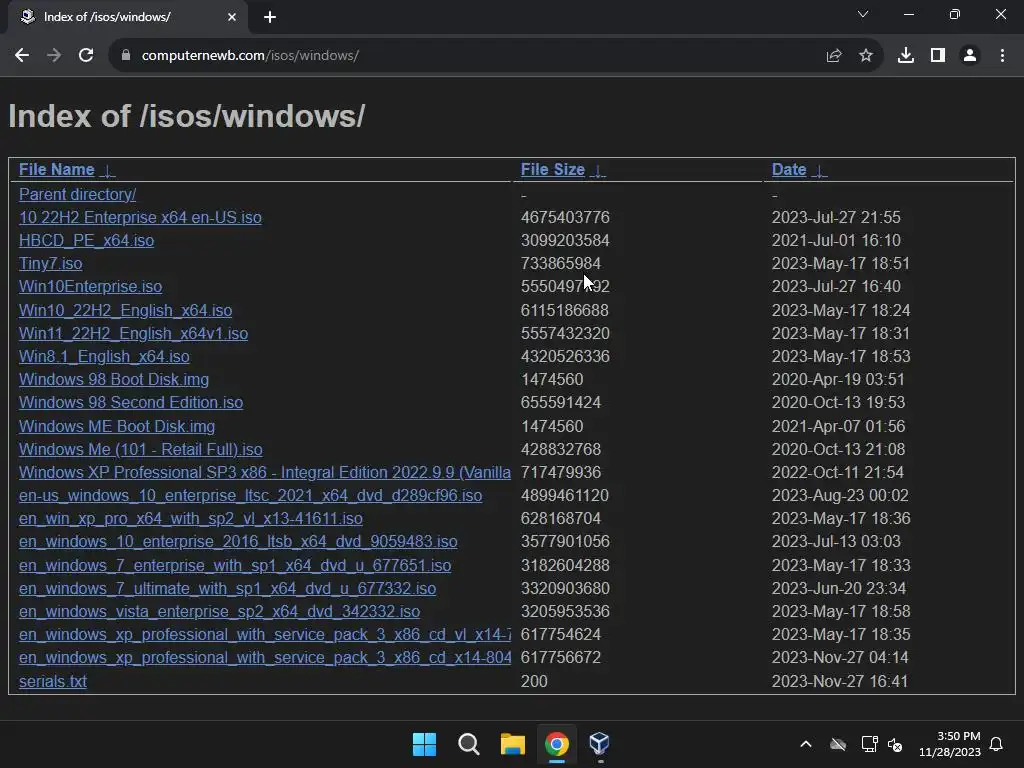Open the browser downloads icon
Image resolution: width=1024 pixels, height=768 pixels.
click(906, 56)
